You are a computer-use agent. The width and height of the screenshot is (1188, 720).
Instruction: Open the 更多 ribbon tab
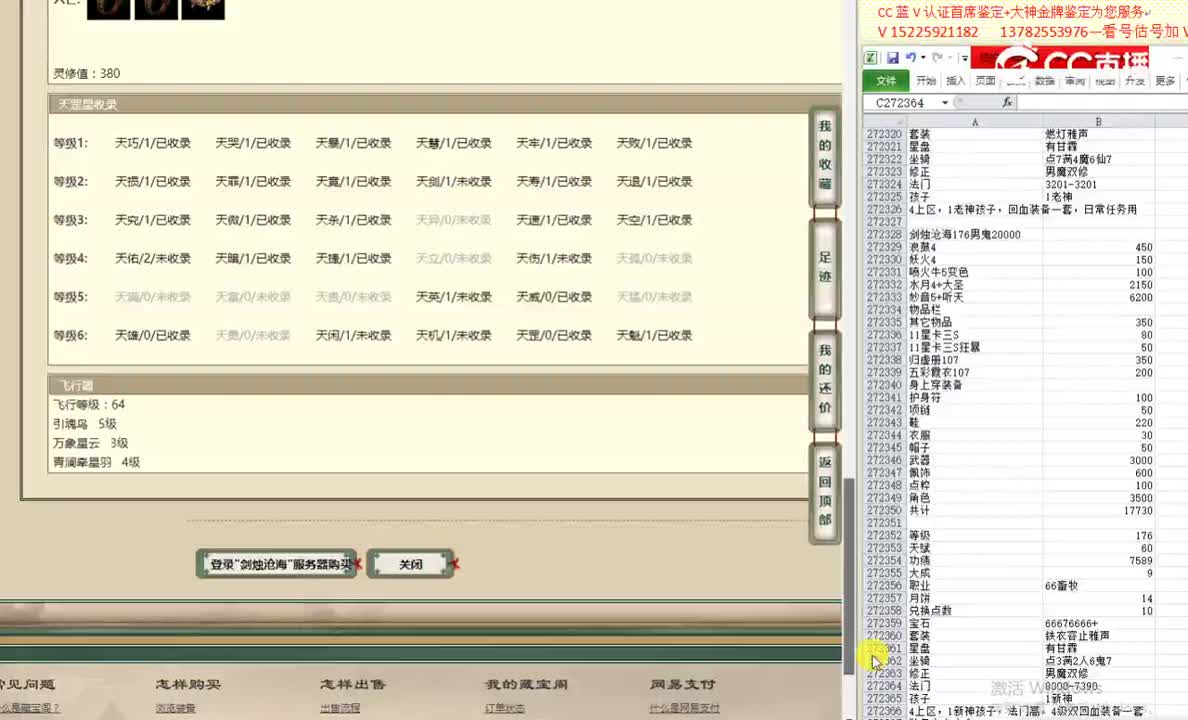click(x=1165, y=80)
